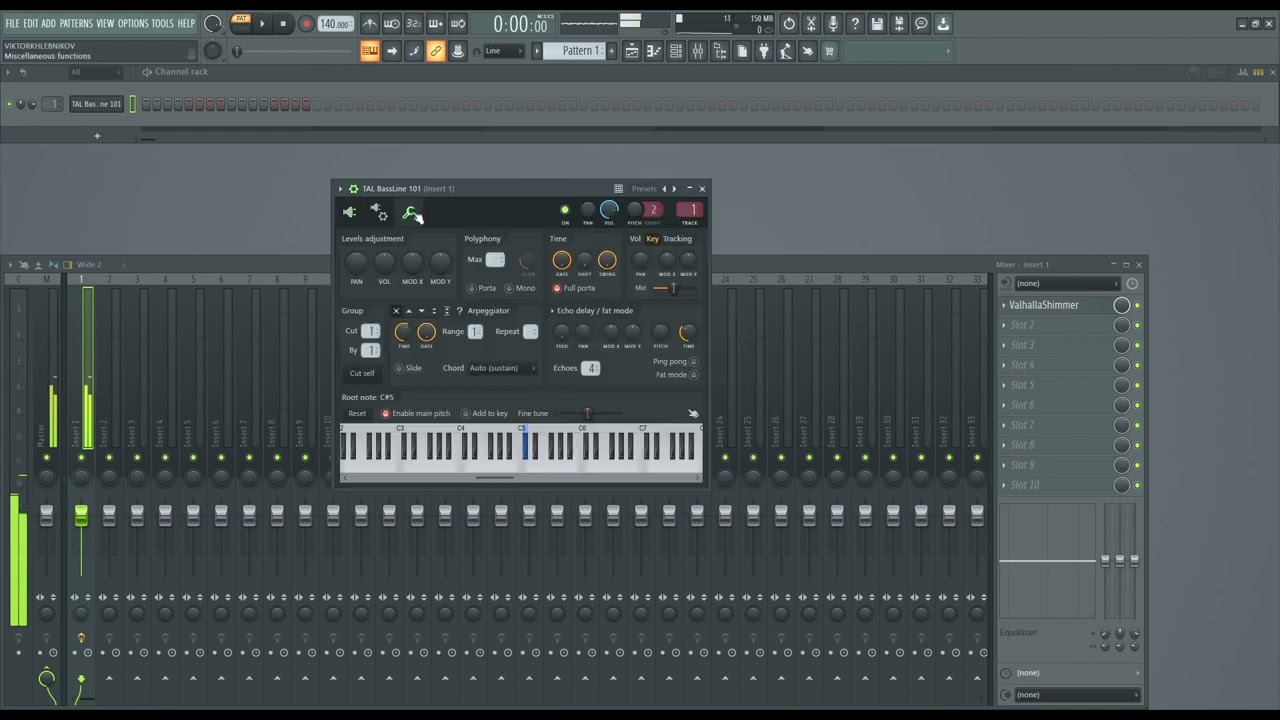The width and height of the screenshot is (1280, 720).
Task: Click the save project floppy icon
Action: click(877, 24)
